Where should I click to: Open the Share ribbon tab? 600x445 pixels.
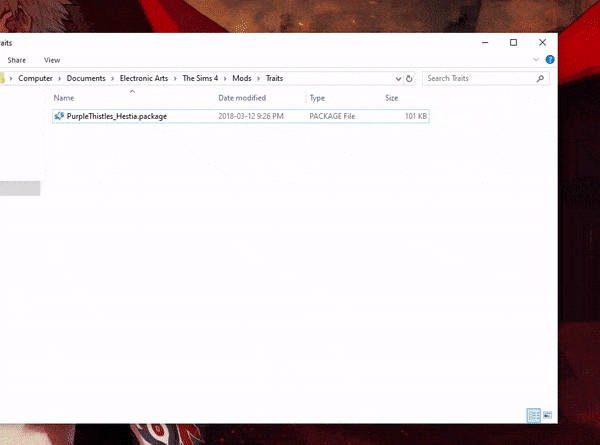pyautogui.click(x=17, y=60)
